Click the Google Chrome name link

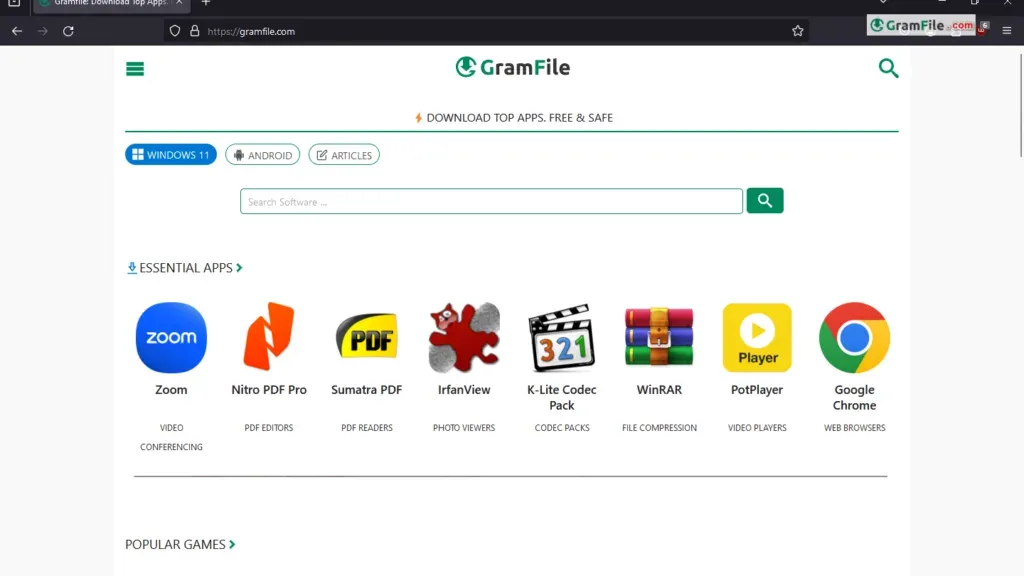tap(854, 398)
